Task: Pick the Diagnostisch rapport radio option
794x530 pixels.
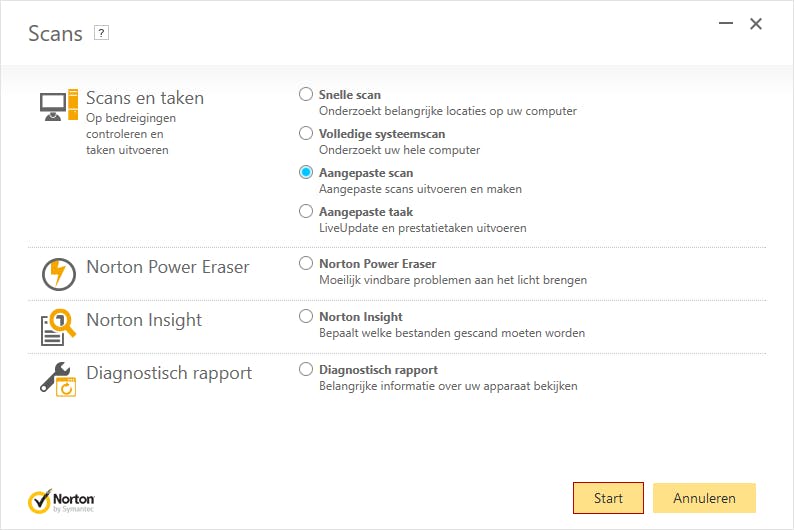Action: pos(306,369)
